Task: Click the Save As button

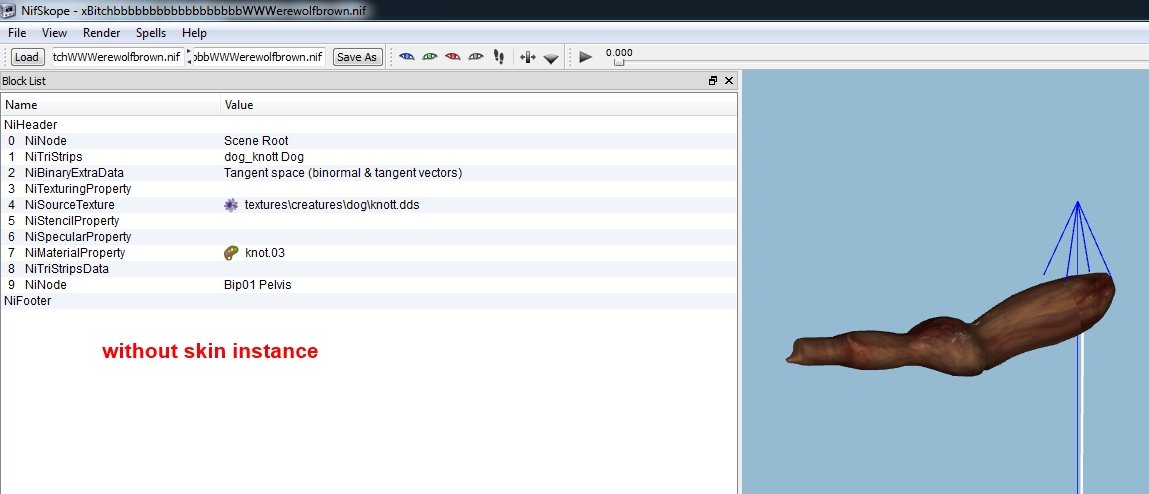Action: pyautogui.click(x=358, y=57)
